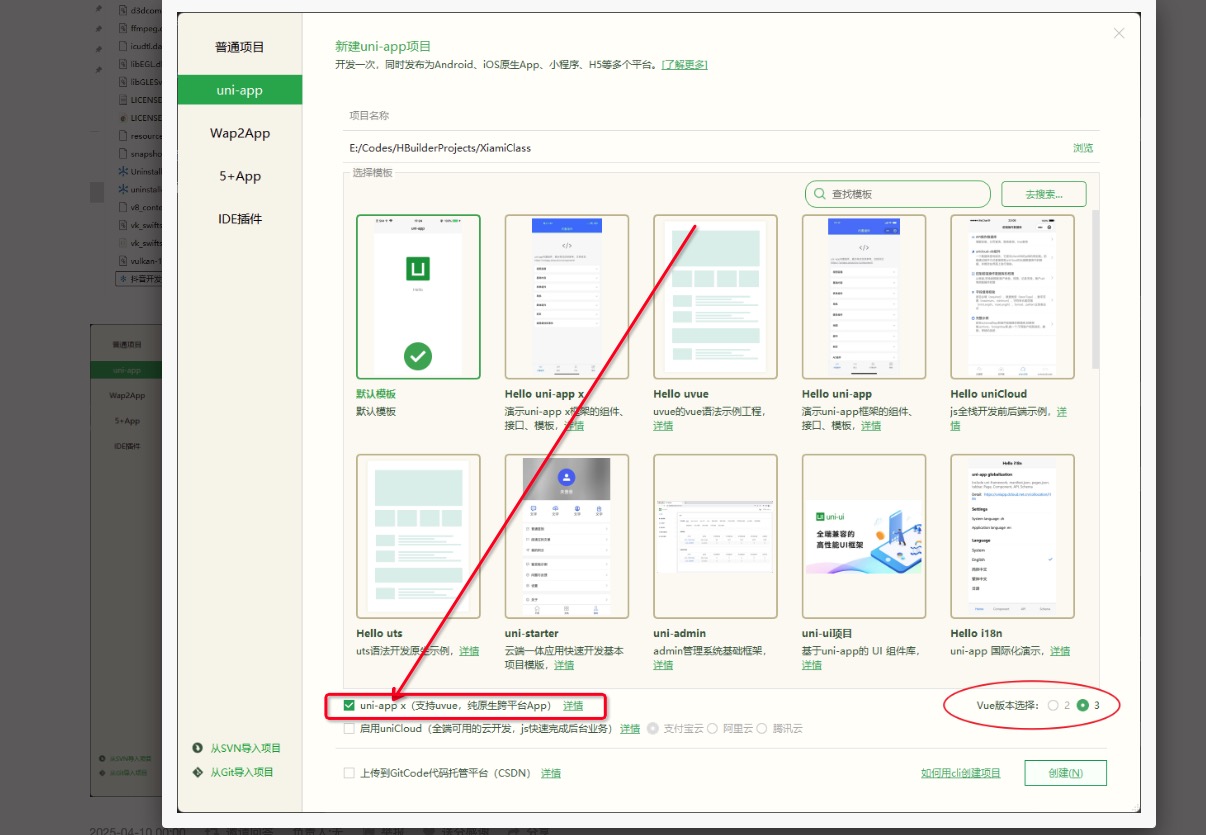Select the highlighted uni-app tab in the dialog sidebar

tap(240, 90)
